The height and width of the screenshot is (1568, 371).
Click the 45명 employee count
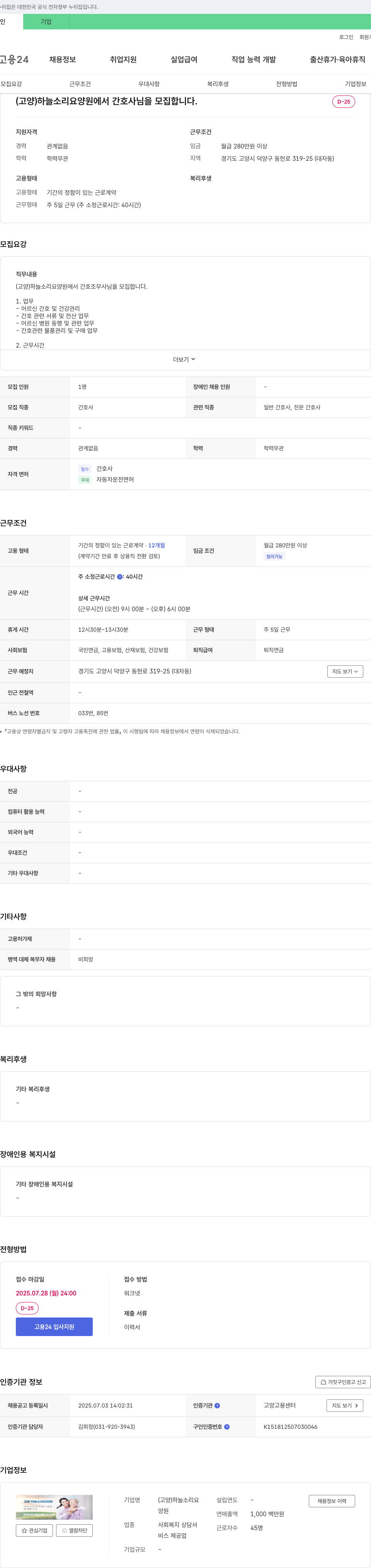click(257, 1528)
